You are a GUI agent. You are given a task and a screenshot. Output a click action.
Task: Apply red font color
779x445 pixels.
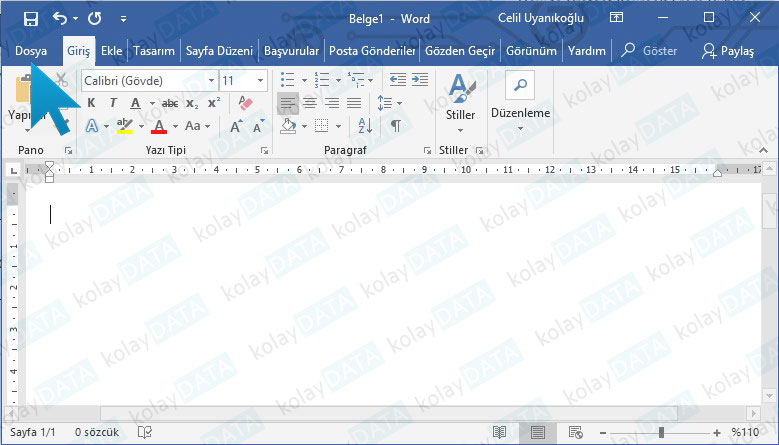pos(159,126)
